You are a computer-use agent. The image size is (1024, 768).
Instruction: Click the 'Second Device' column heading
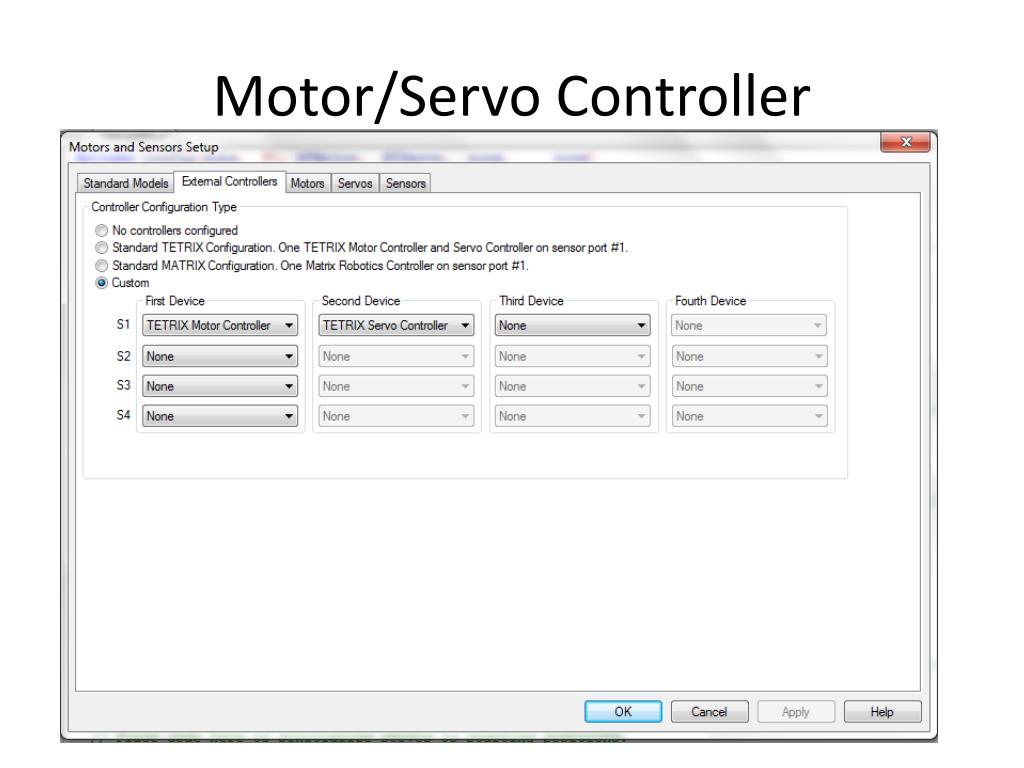[x=360, y=301]
